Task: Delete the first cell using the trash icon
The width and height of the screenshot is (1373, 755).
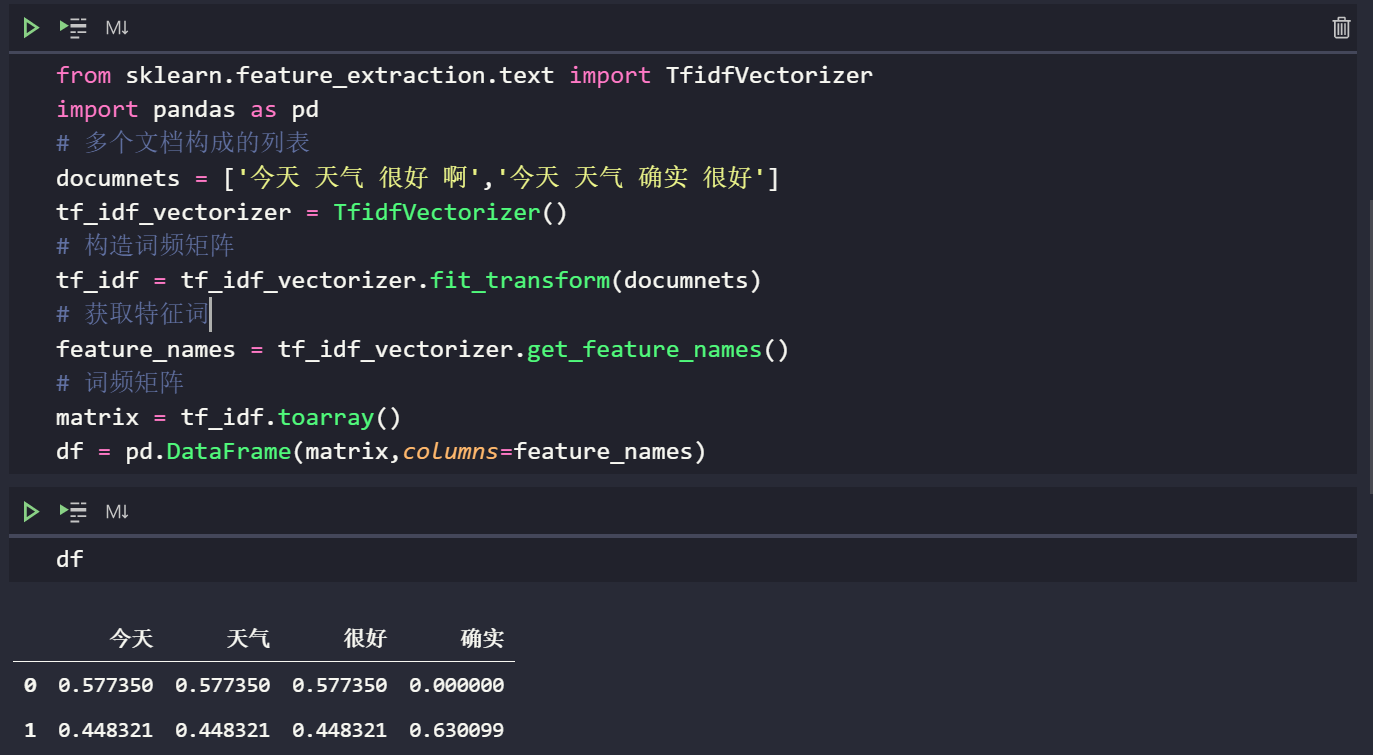Action: coord(1341,27)
